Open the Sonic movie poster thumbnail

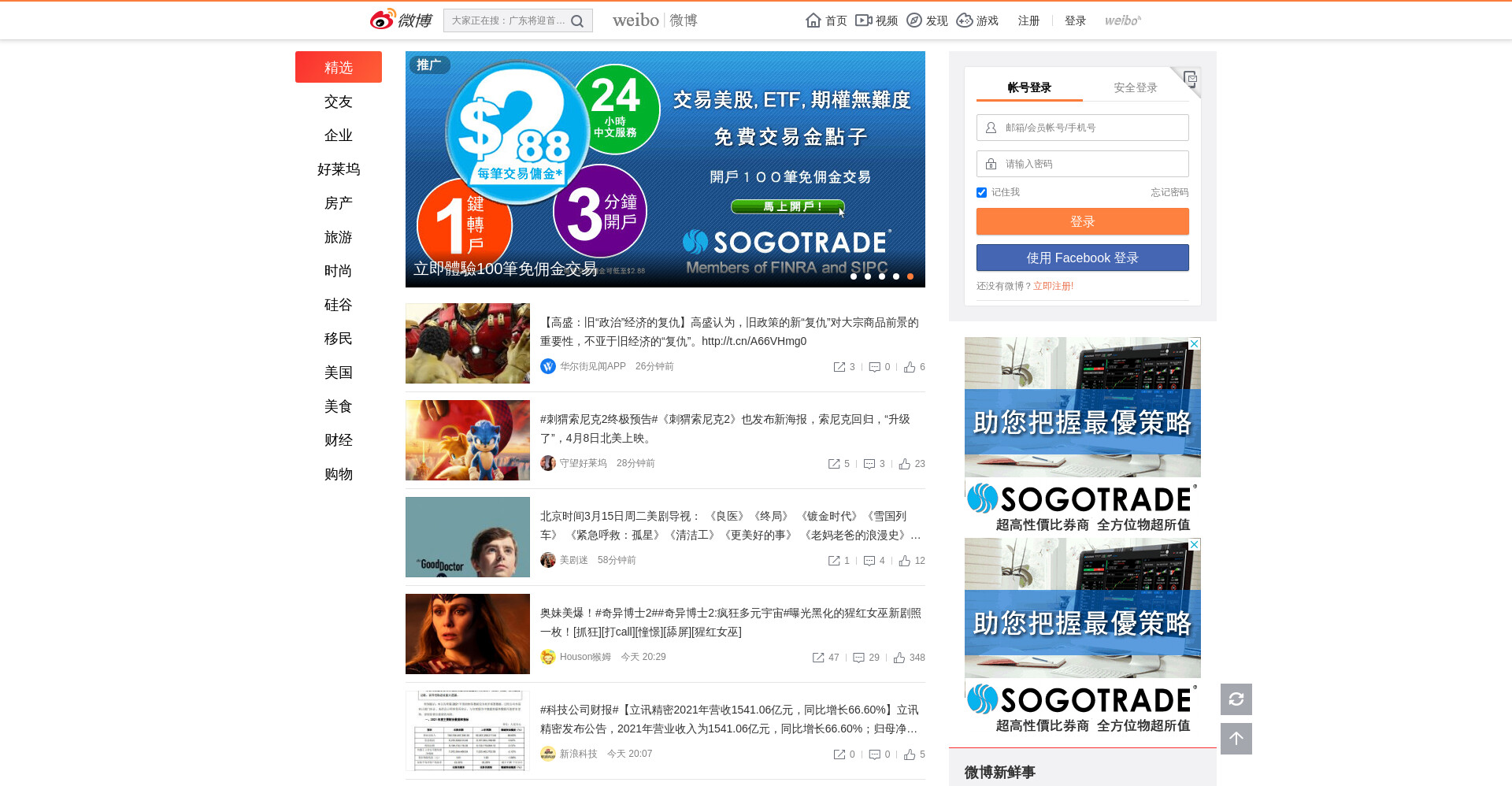tap(468, 440)
